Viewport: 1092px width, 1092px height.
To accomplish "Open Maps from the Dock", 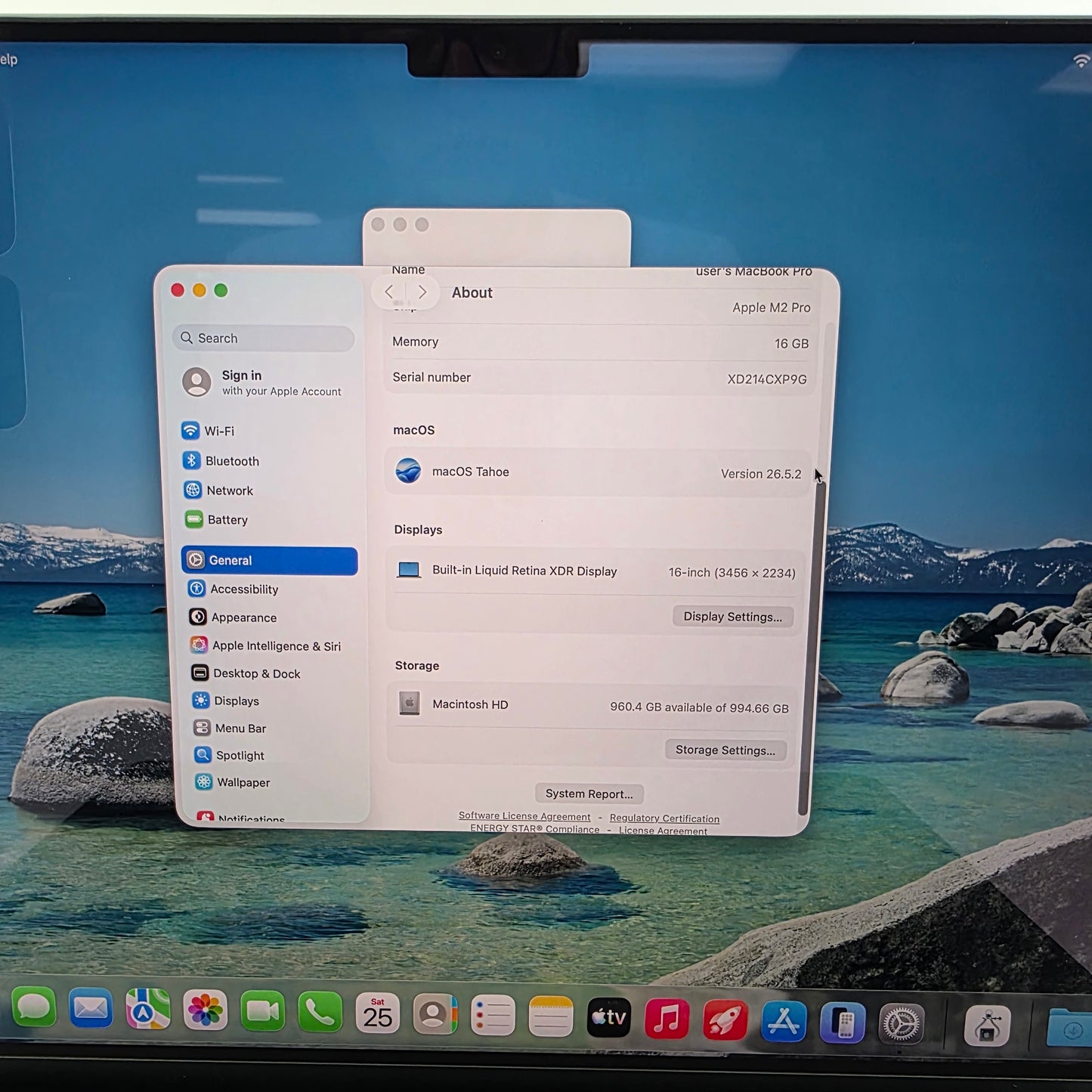I will pyautogui.click(x=148, y=1010).
